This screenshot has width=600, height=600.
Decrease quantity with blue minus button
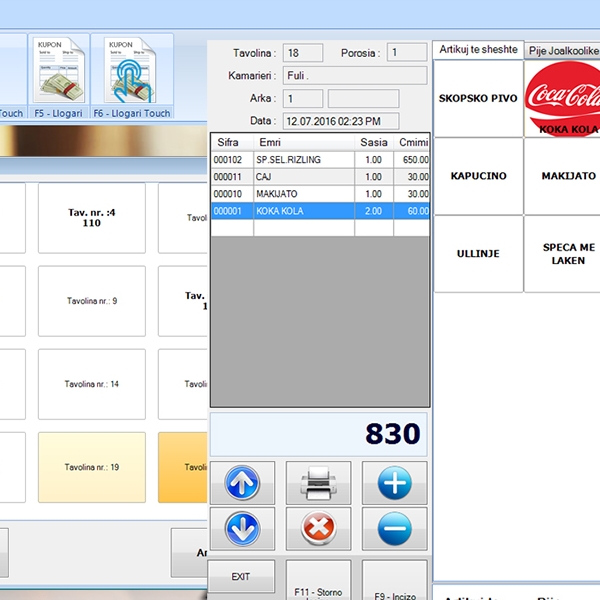(x=394, y=528)
